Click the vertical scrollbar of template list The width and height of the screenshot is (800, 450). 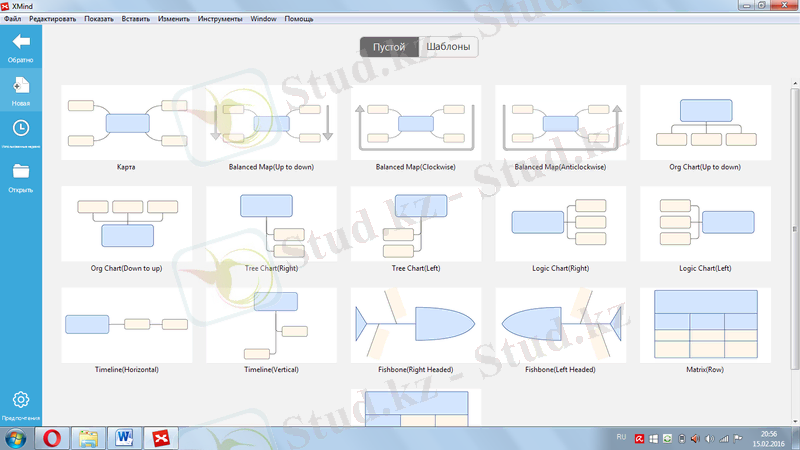pyautogui.click(x=794, y=229)
